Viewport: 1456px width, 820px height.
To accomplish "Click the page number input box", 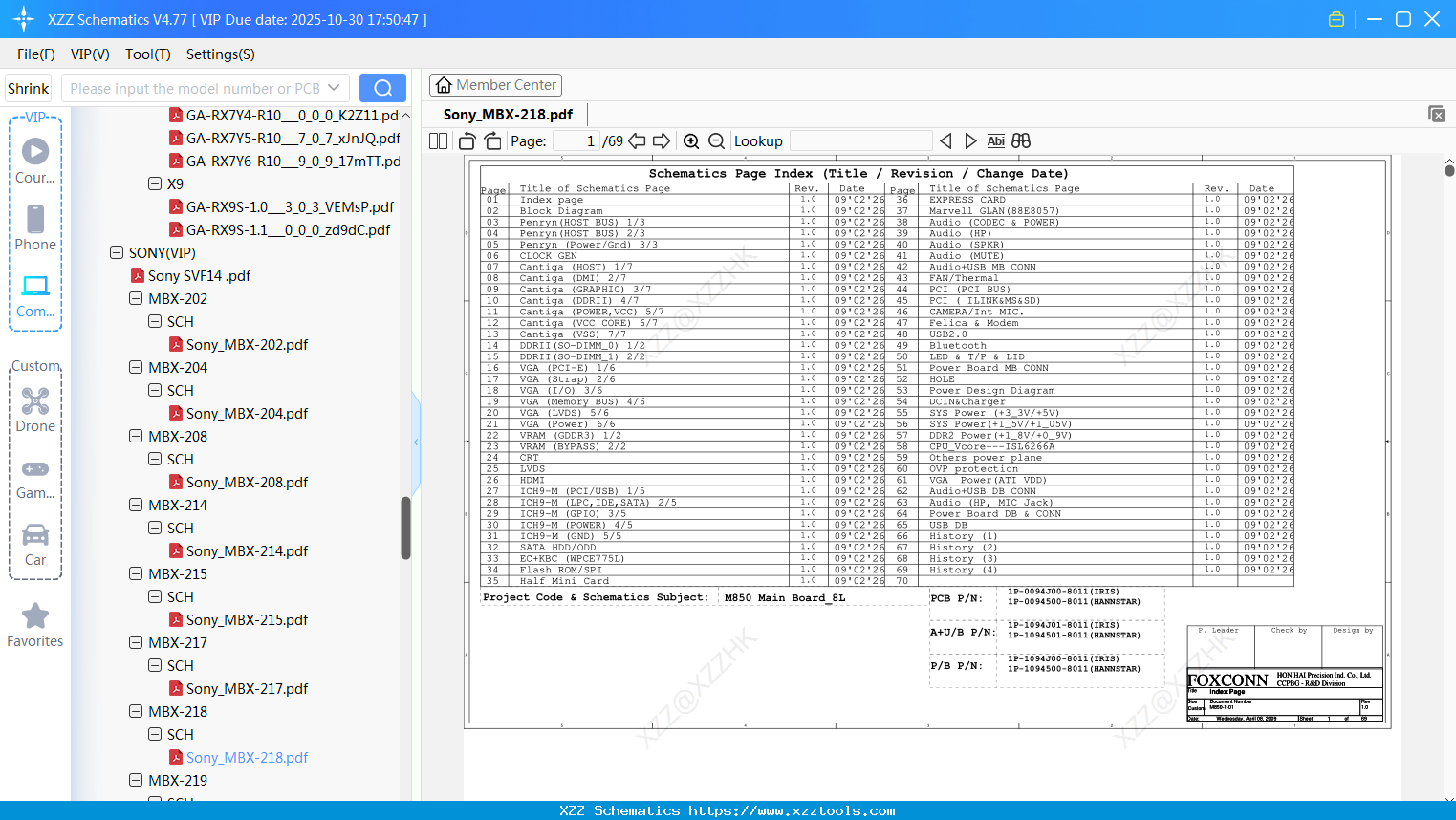I will (x=576, y=141).
